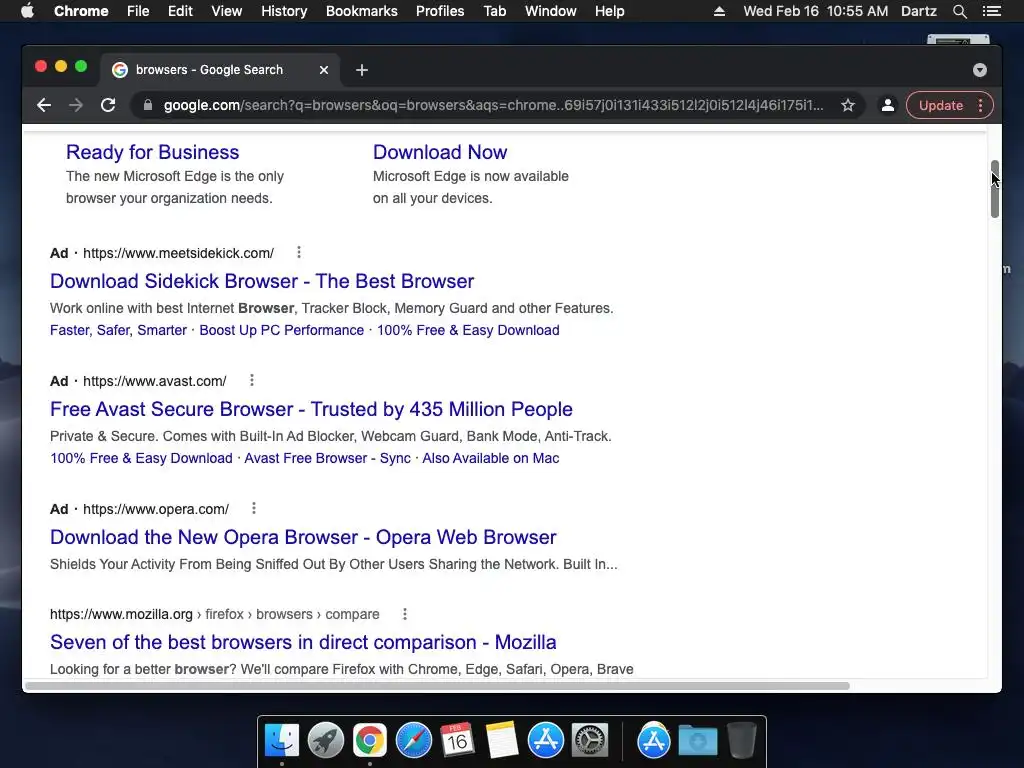Click the Update button in Chrome toolbar
The width and height of the screenshot is (1024, 768).
tap(940, 105)
